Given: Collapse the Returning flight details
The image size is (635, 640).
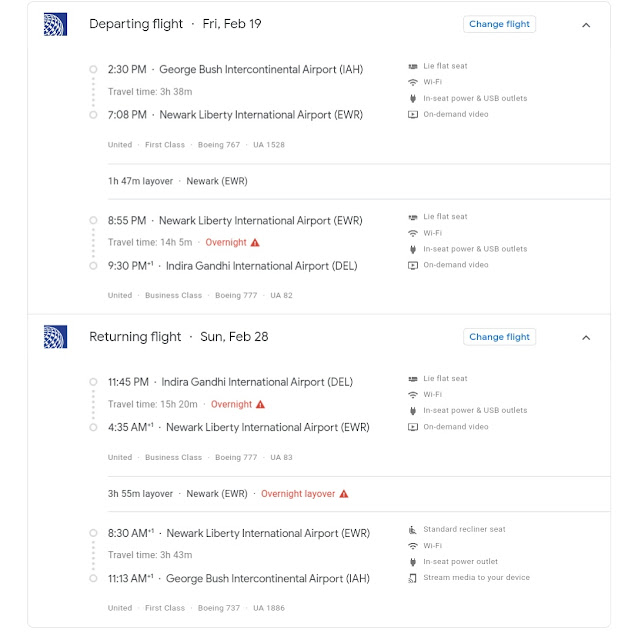Looking at the screenshot, I should [586, 338].
